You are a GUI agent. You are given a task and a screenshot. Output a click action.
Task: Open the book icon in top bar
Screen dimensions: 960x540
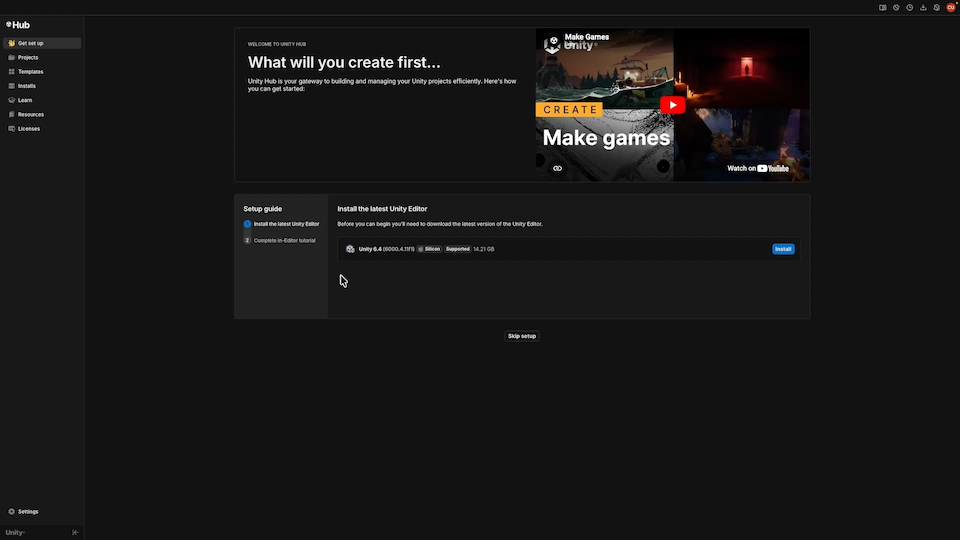point(882,7)
